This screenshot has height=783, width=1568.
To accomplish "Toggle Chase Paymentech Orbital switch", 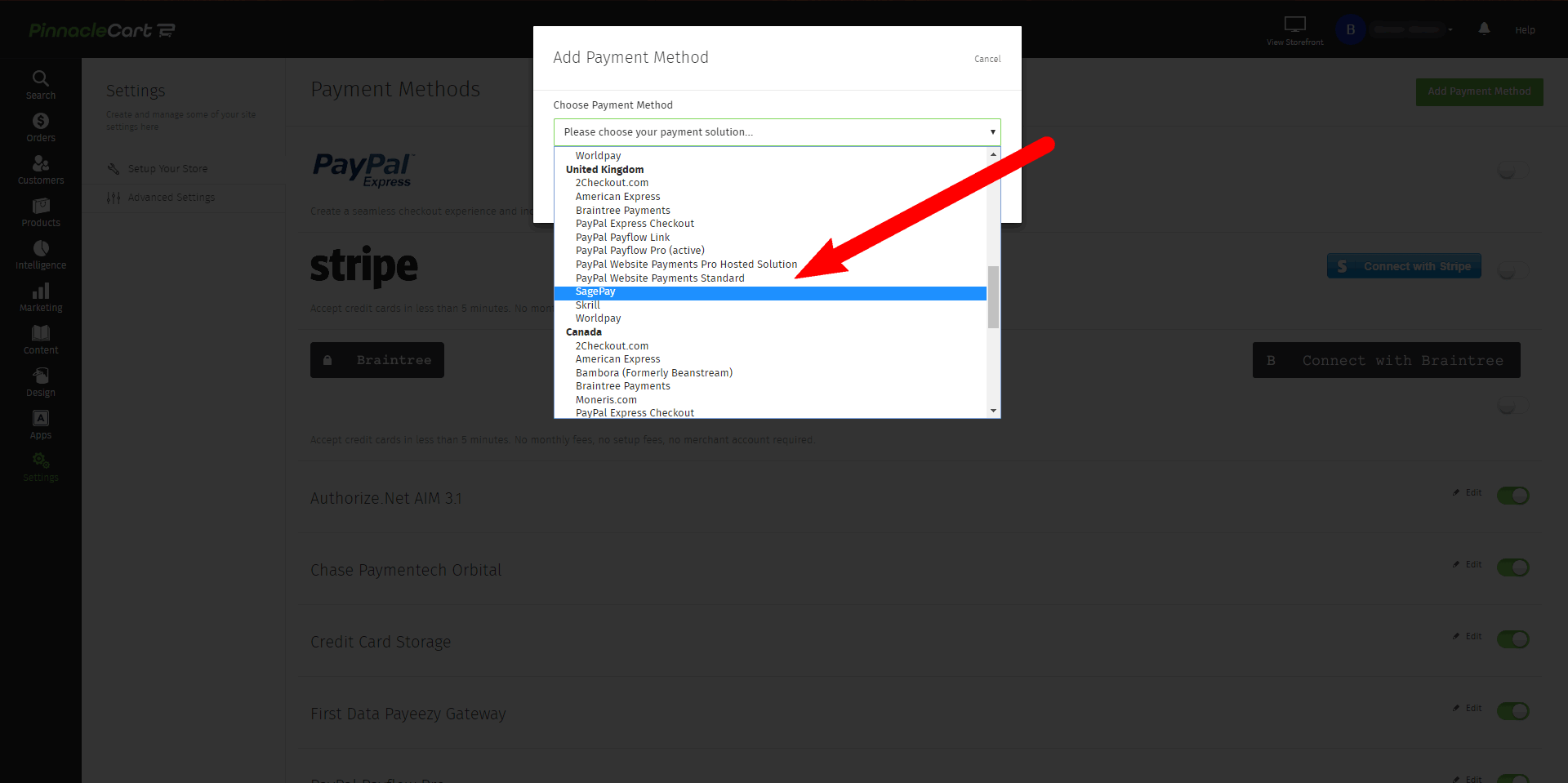I will (1513, 567).
